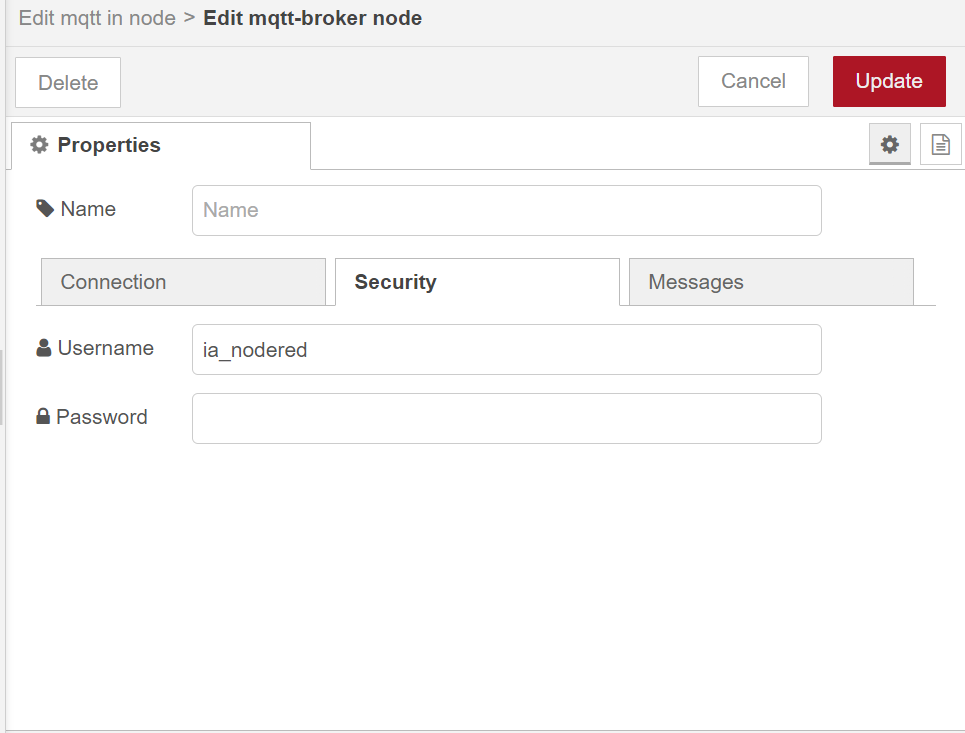Click the 'Edit mqtt-broker node' title
965x733 pixels.
click(312, 18)
